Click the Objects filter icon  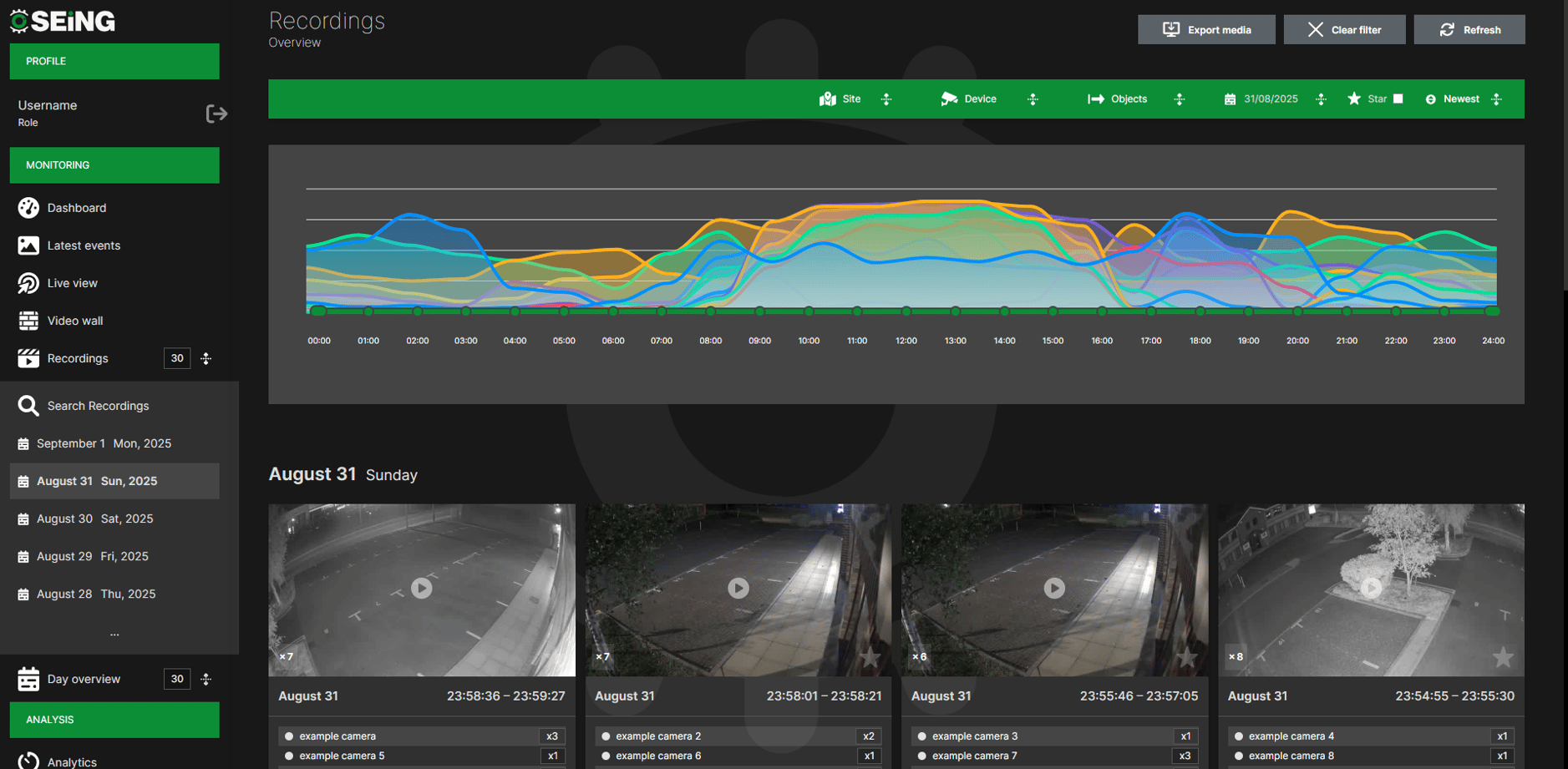[x=1095, y=99]
